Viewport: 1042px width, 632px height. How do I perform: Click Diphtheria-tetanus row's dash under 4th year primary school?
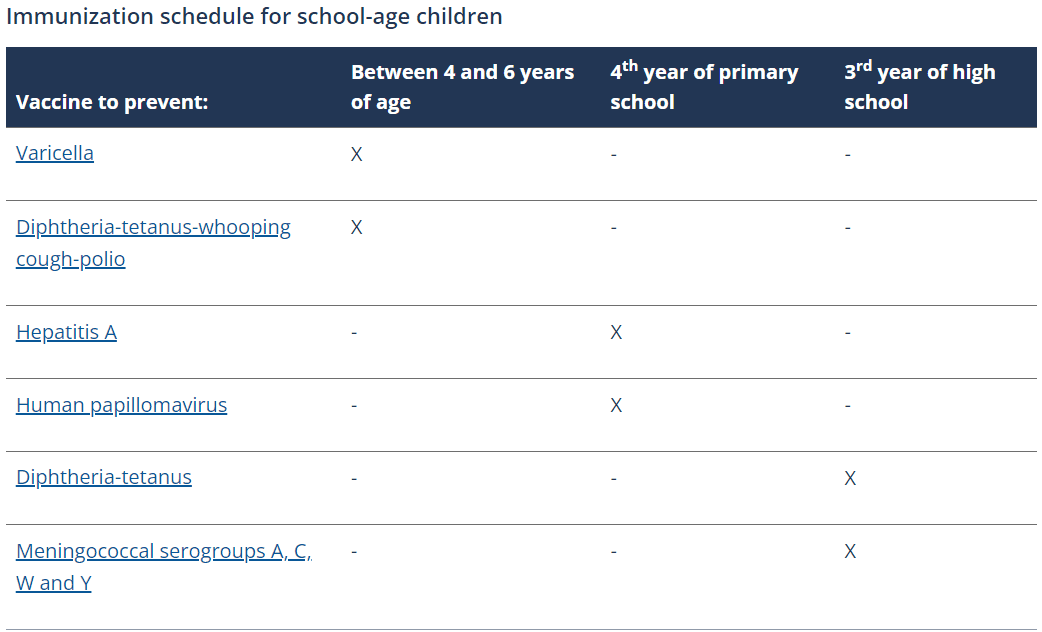click(x=613, y=478)
